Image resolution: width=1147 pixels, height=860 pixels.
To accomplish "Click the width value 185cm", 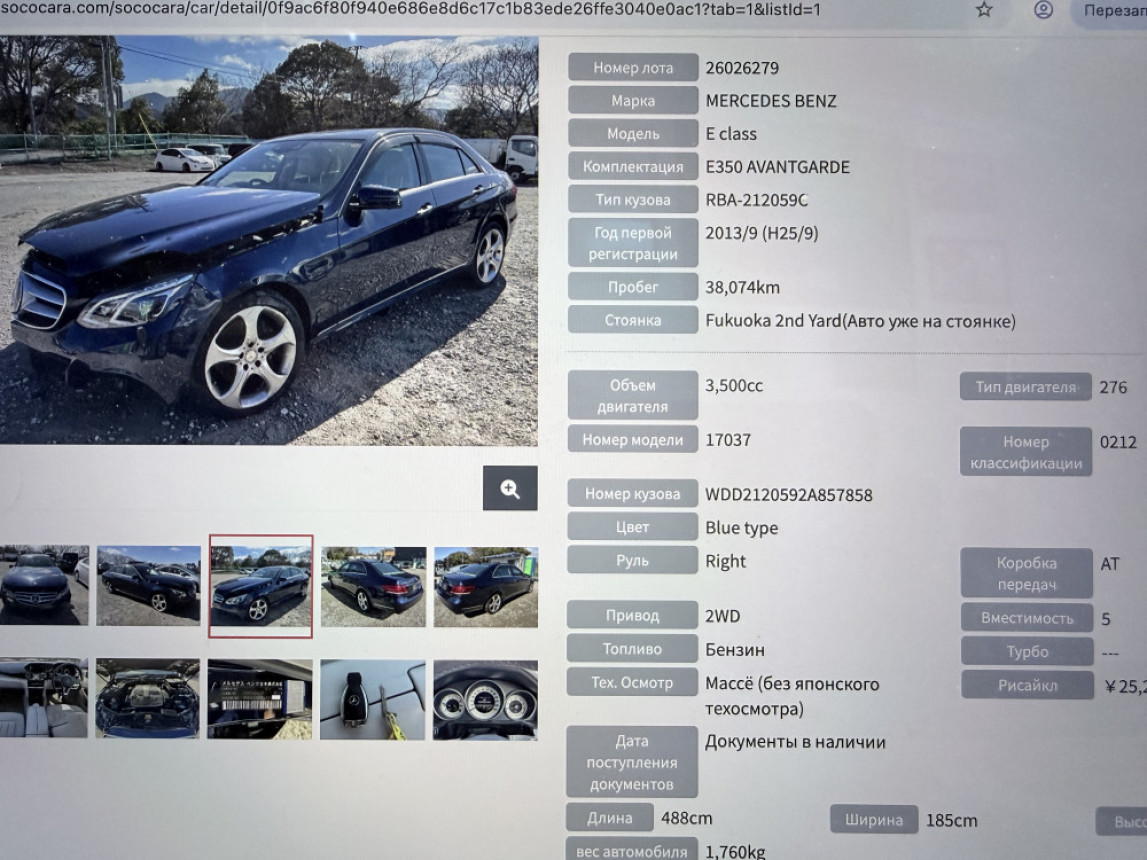I will 952,821.
